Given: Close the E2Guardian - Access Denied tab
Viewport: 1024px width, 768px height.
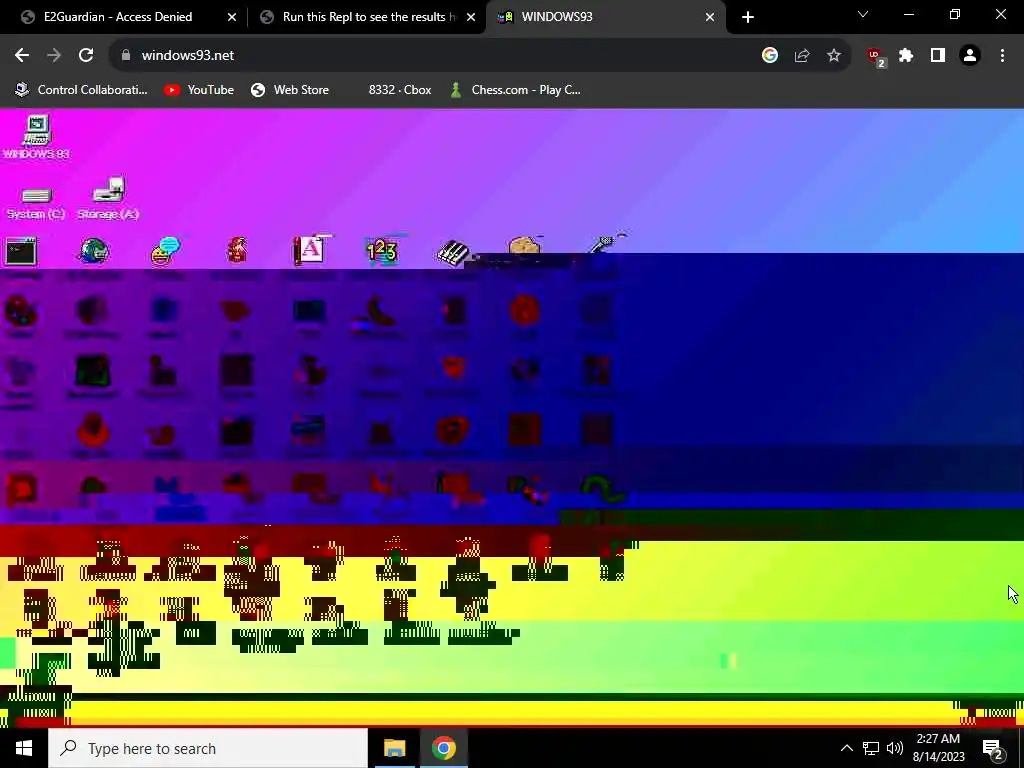Looking at the screenshot, I should point(232,17).
